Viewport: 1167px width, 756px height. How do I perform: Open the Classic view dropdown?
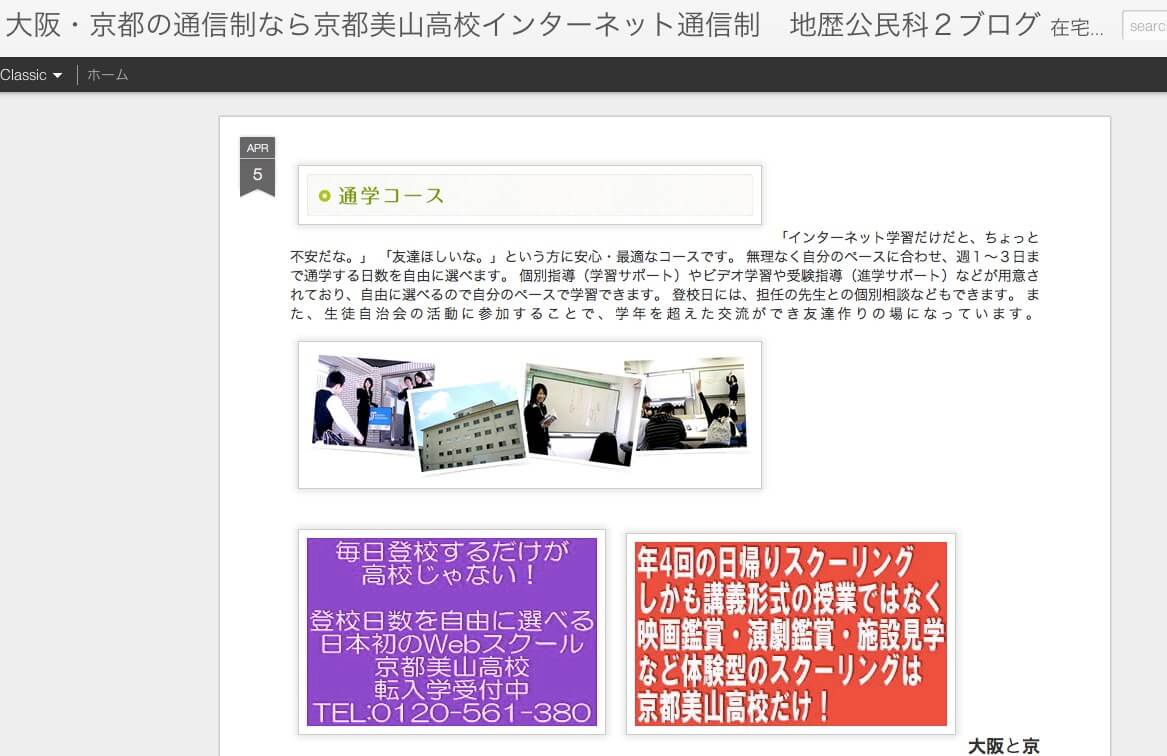[x=31, y=75]
